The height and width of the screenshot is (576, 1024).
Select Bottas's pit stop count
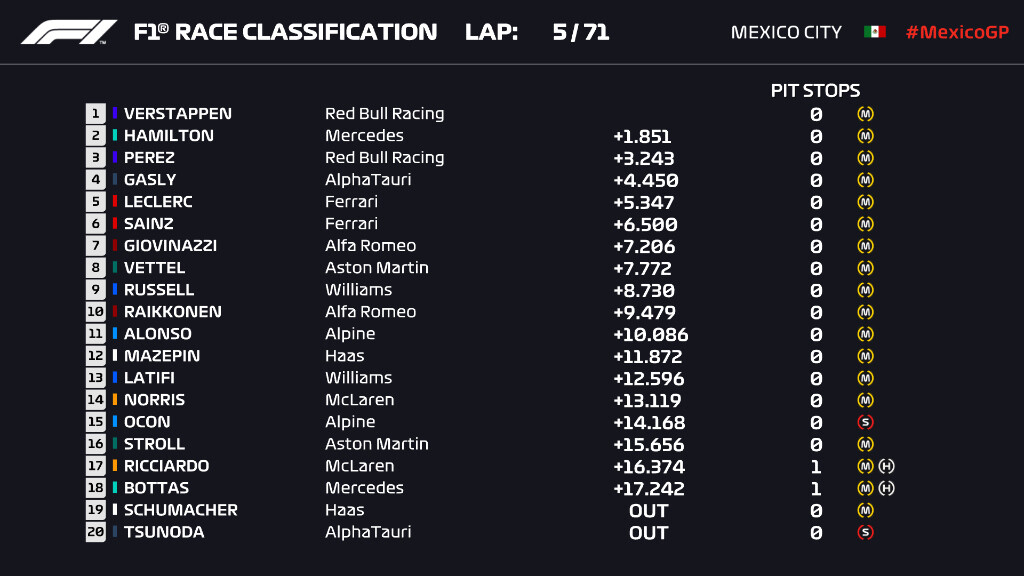(x=816, y=488)
